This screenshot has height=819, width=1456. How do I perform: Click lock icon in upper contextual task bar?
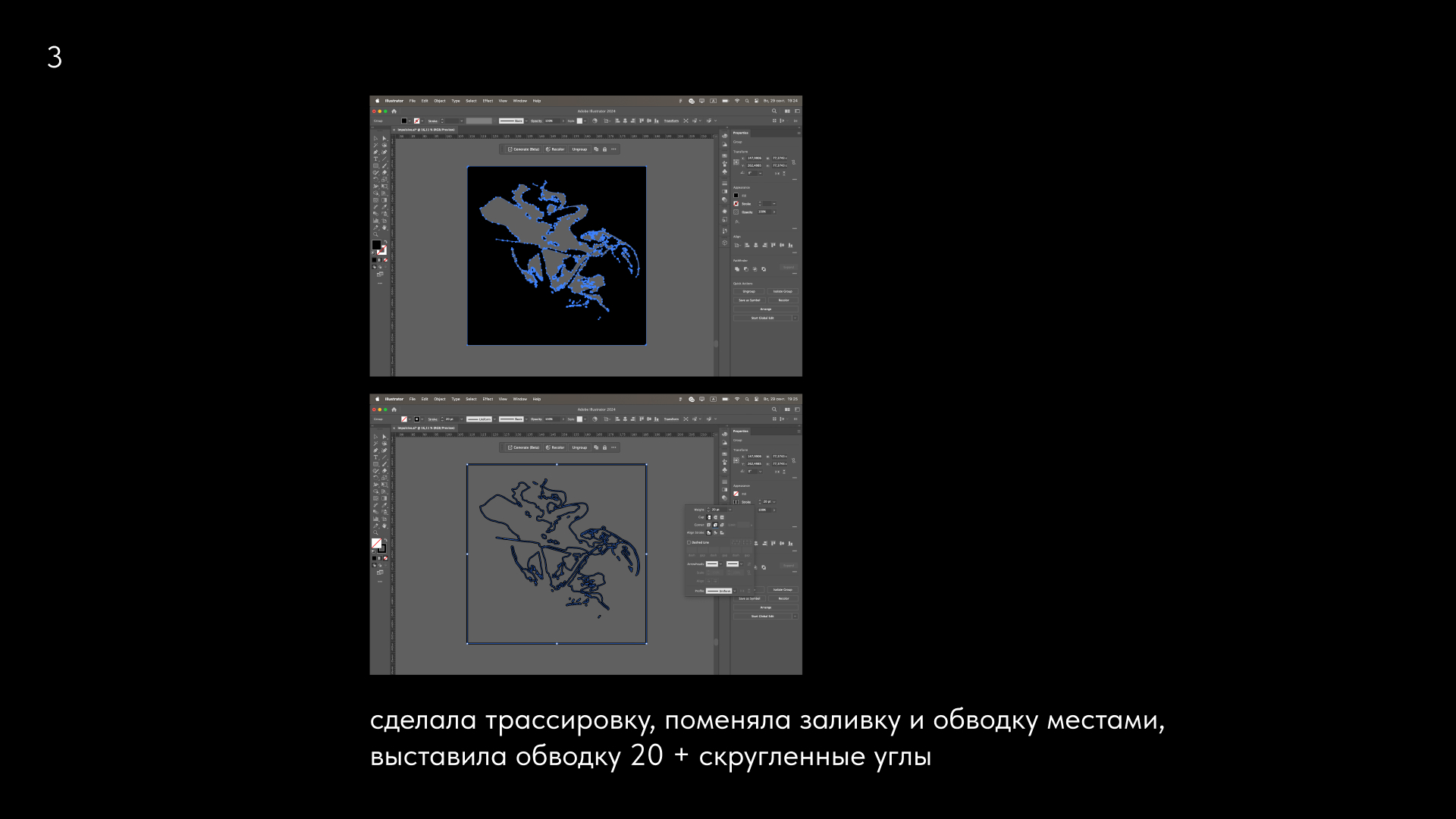(x=604, y=149)
